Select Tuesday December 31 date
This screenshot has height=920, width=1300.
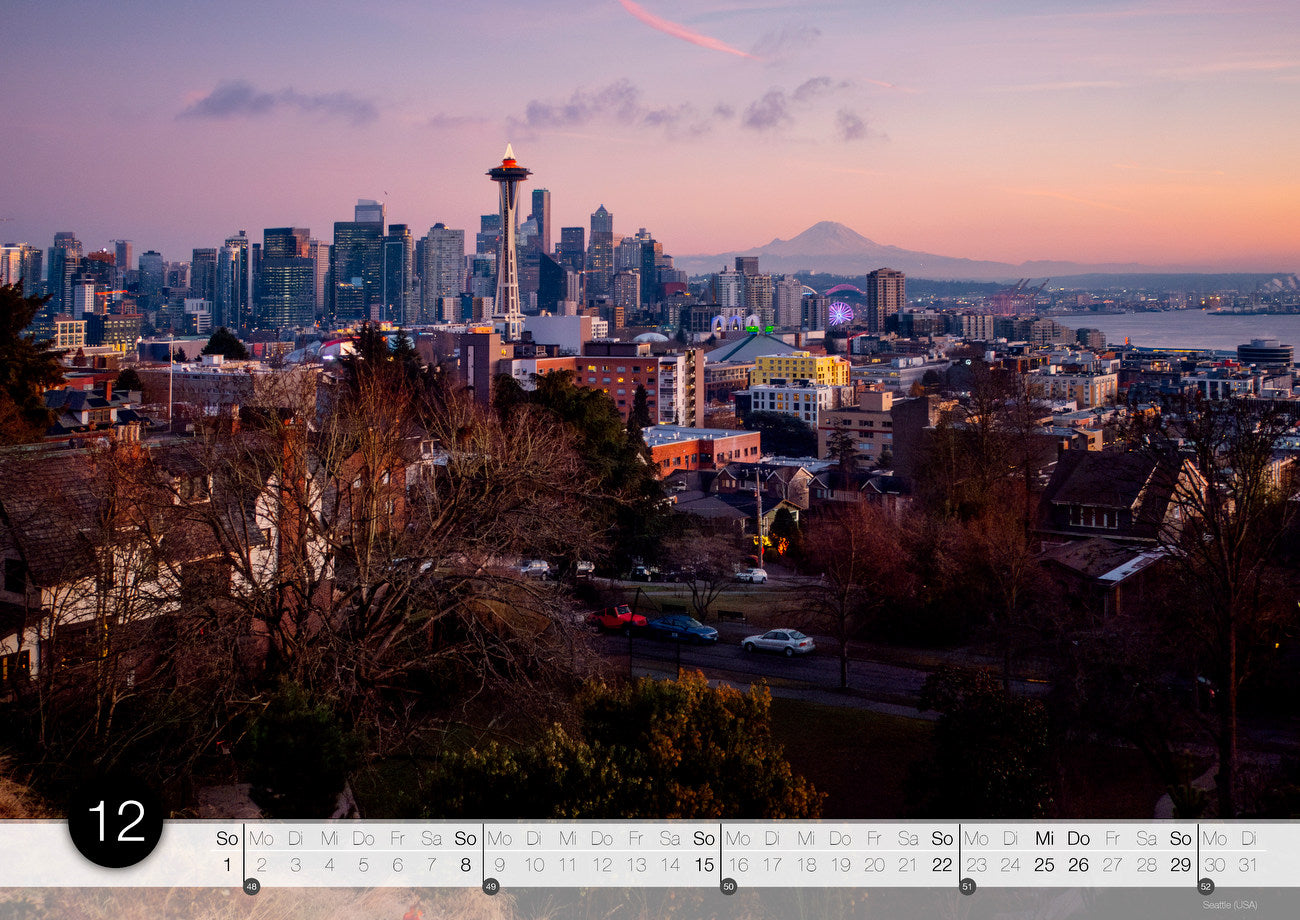[1248, 864]
